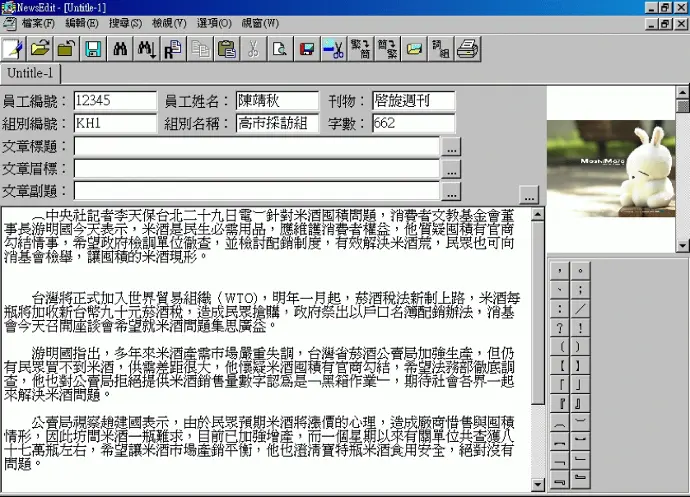Insert the exclamation mark ！ punctuation button

pyautogui.click(x=580, y=327)
